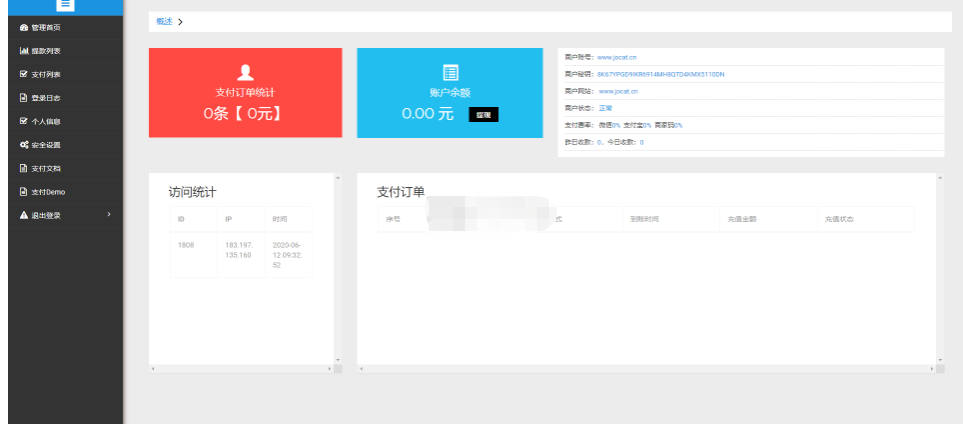Expand the 退出登录 chevron arrow
Viewport: 963px width, 424px height.
108,215
